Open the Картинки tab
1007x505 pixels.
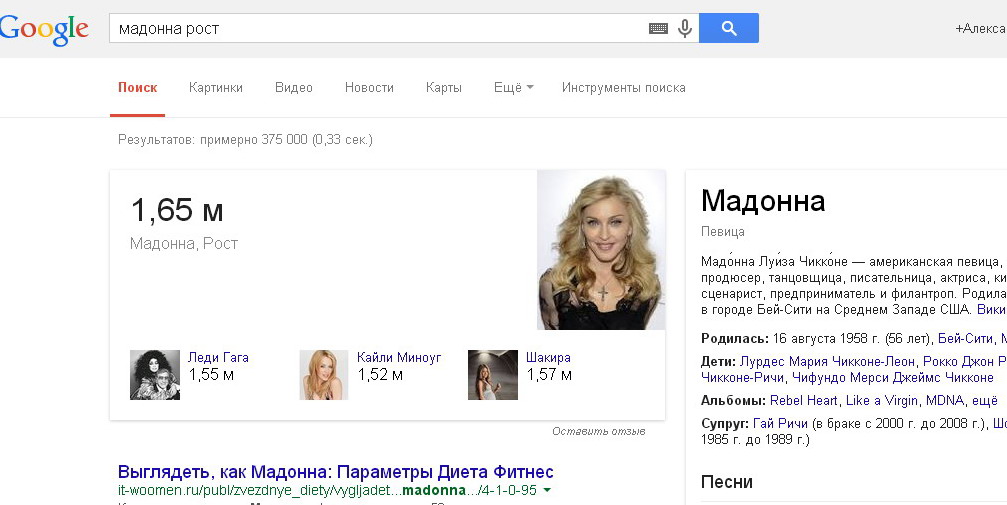[x=216, y=88]
